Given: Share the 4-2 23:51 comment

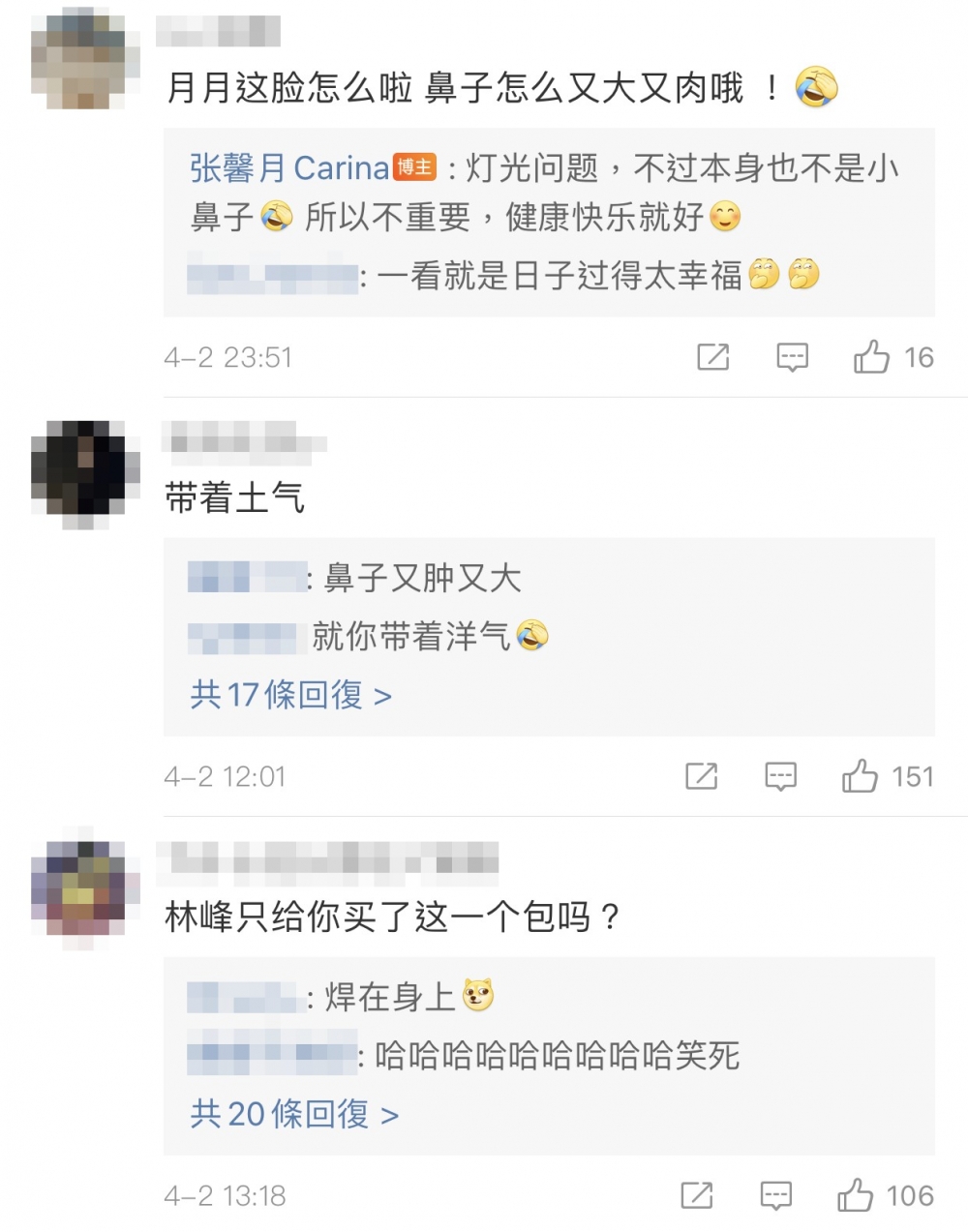Looking at the screenshot, I should point(713,357).
